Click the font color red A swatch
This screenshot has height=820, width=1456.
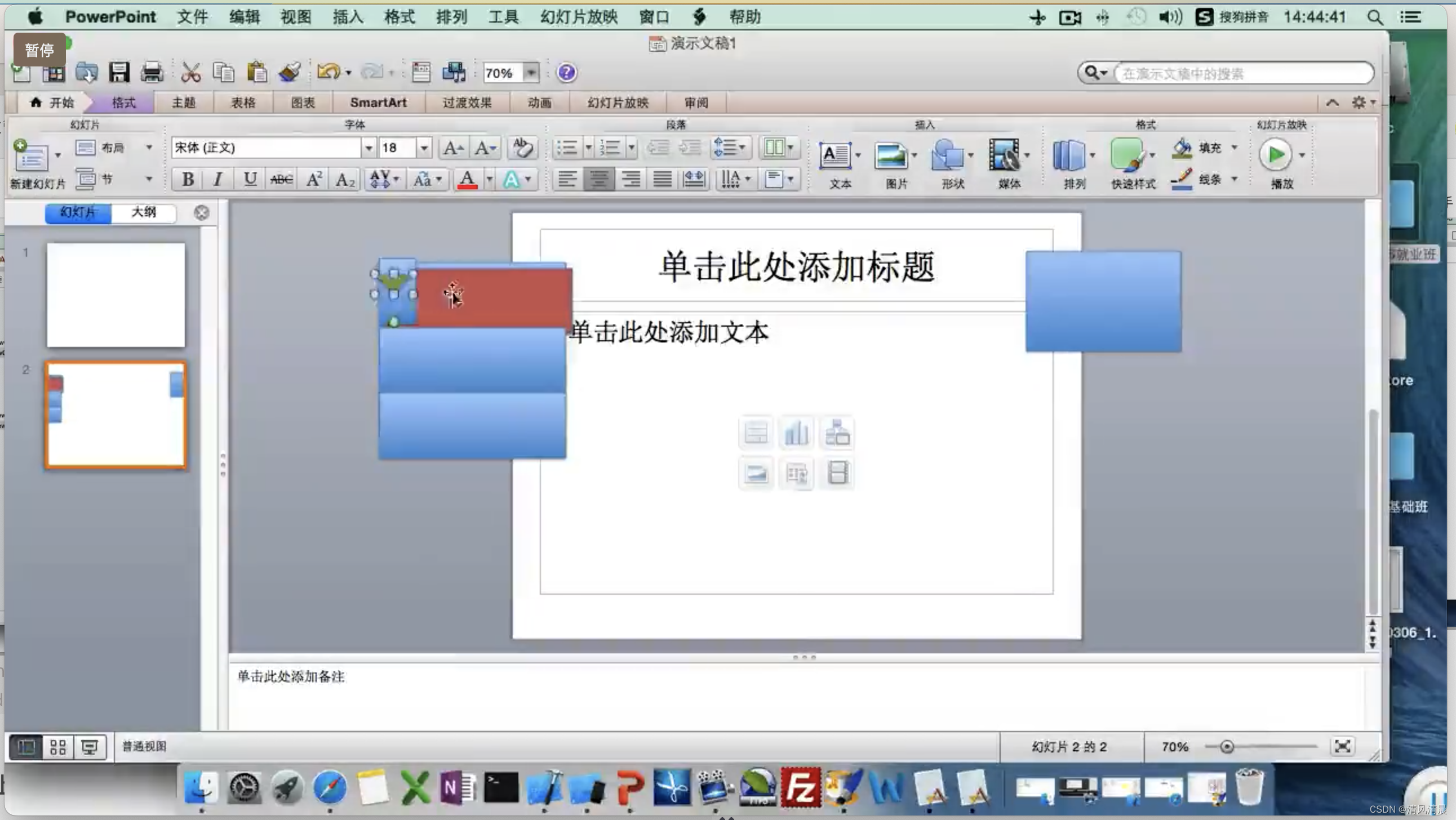[467, 180]
